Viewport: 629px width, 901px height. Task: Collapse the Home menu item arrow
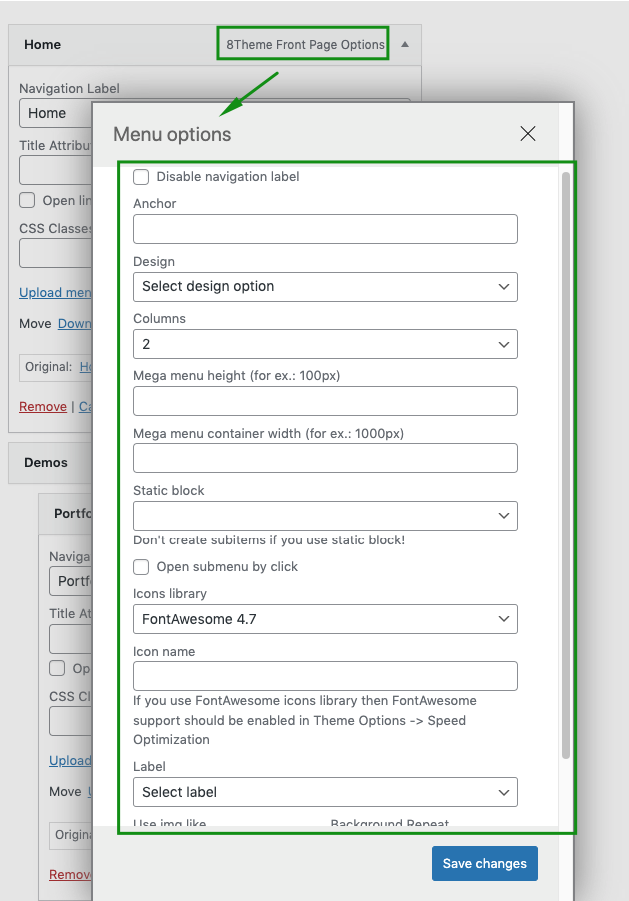pyautogui.click(x=405, y=44)
